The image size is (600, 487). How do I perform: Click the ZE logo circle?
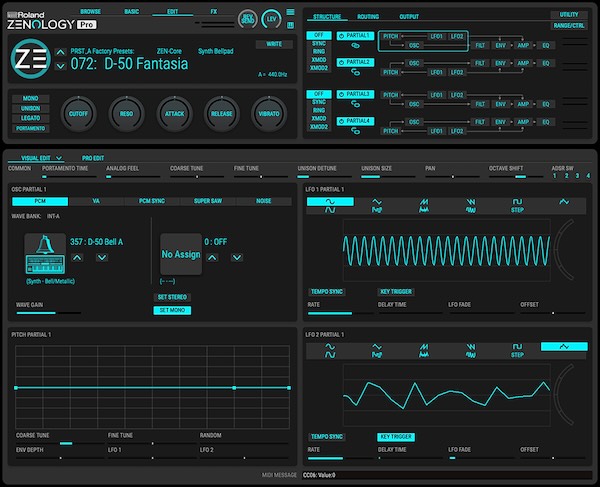click(x=31, y=59)
